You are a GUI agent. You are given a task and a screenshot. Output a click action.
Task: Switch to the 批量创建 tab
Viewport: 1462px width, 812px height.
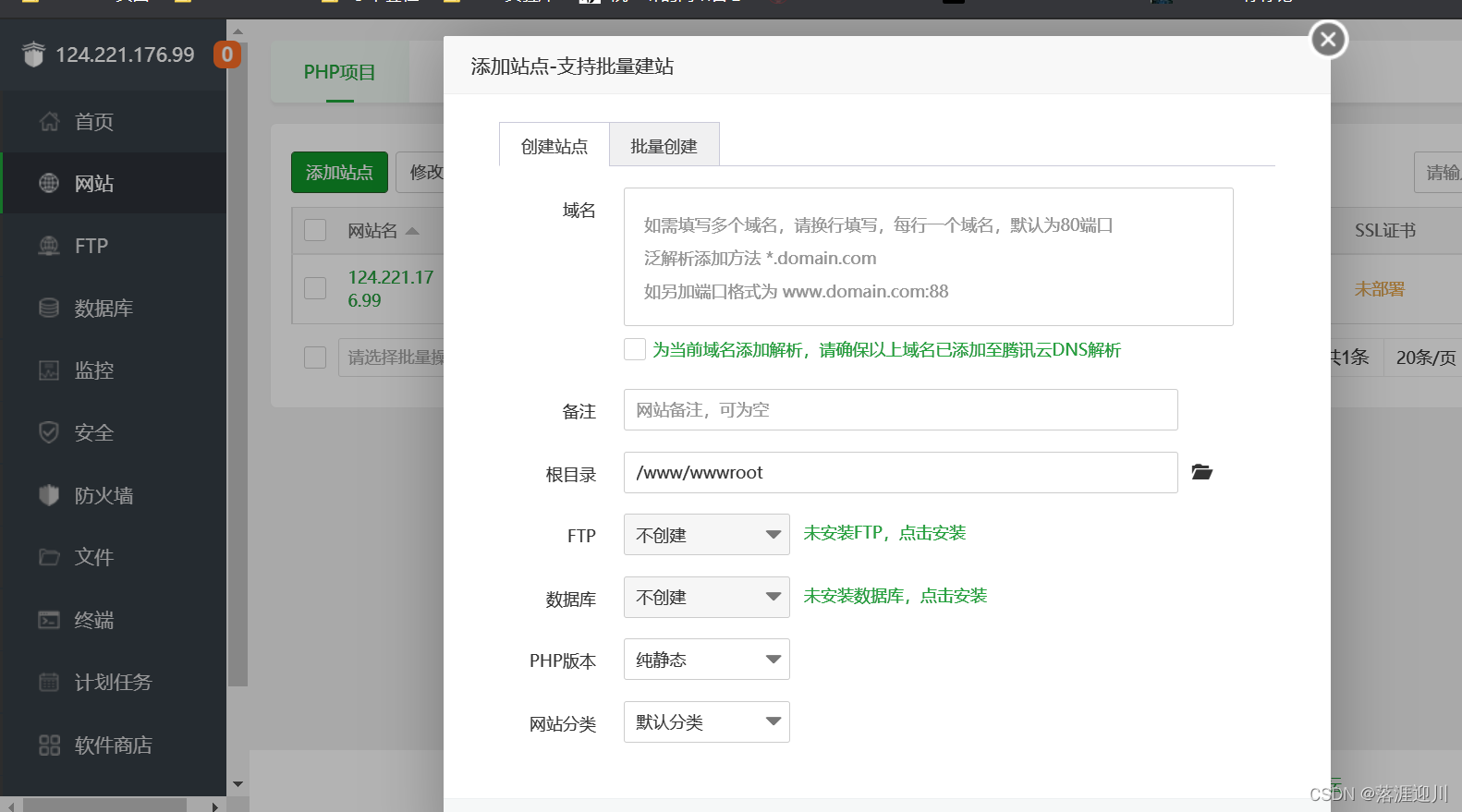(x=664, y=145)
